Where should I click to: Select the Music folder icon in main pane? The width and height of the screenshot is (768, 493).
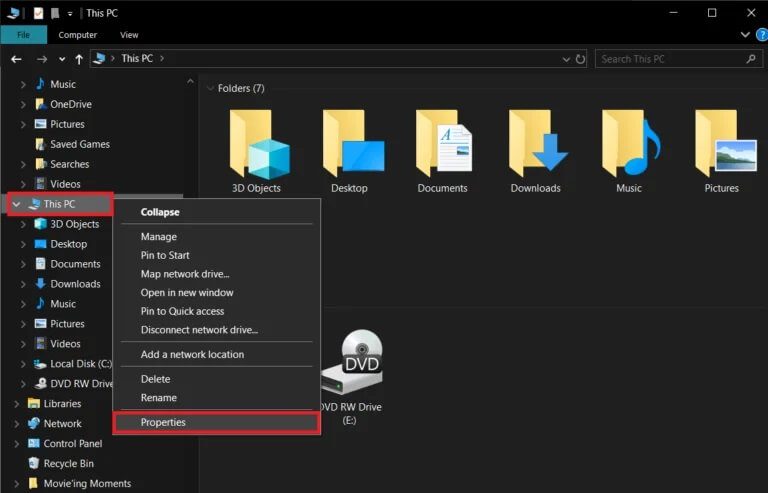pos(628,147)
